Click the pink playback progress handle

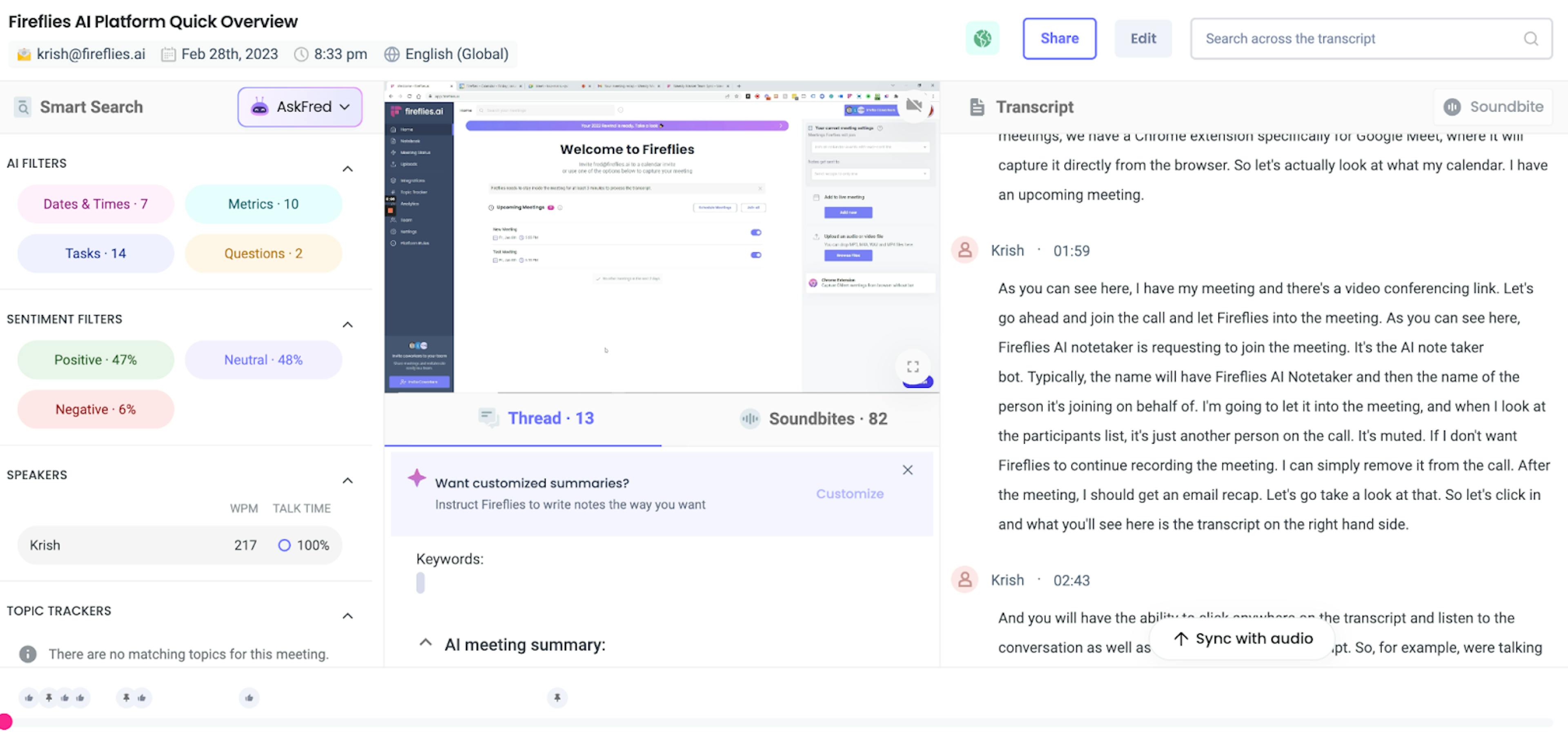pos(5,721)
